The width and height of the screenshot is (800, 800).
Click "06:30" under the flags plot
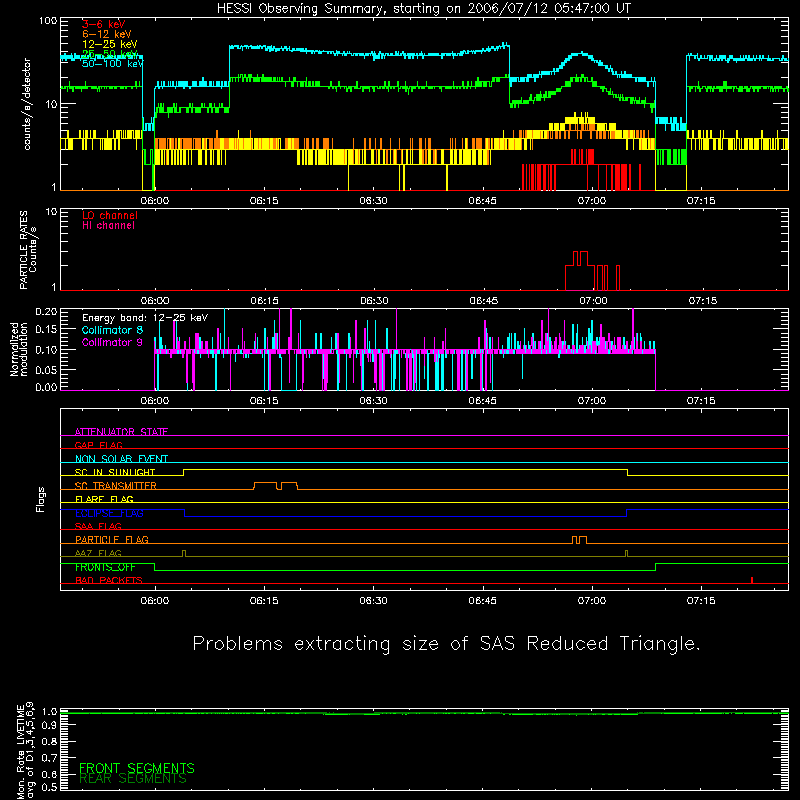[373, 601]
